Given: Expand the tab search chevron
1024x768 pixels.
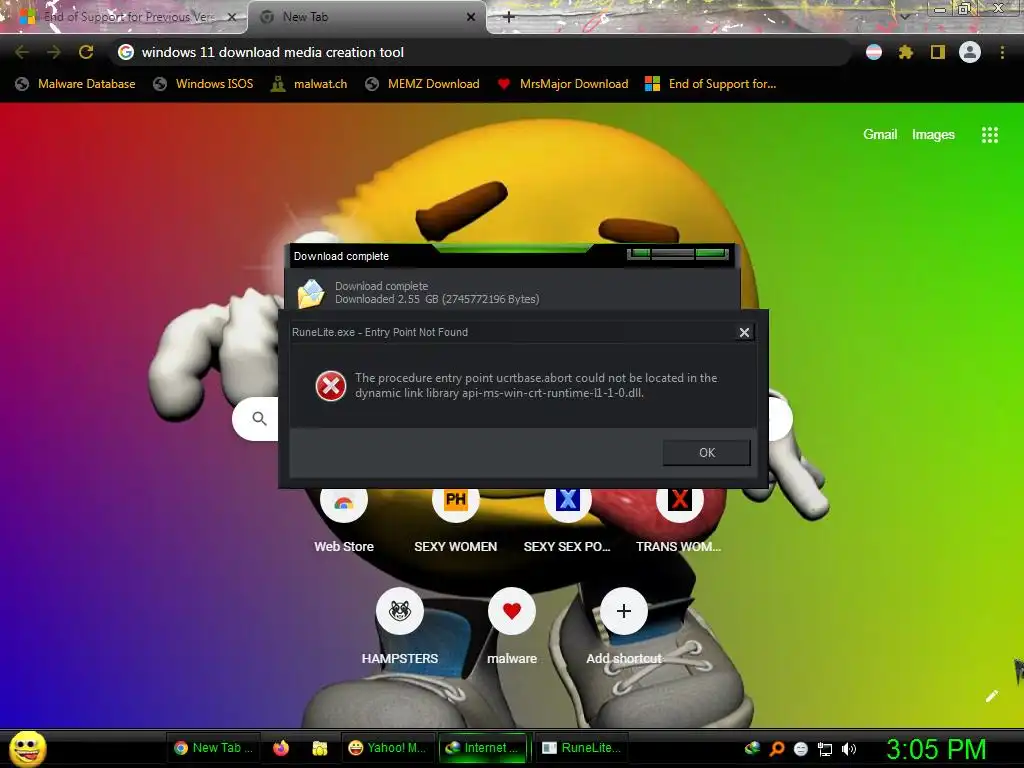Looking at the screenshot, I should point(905,16).
